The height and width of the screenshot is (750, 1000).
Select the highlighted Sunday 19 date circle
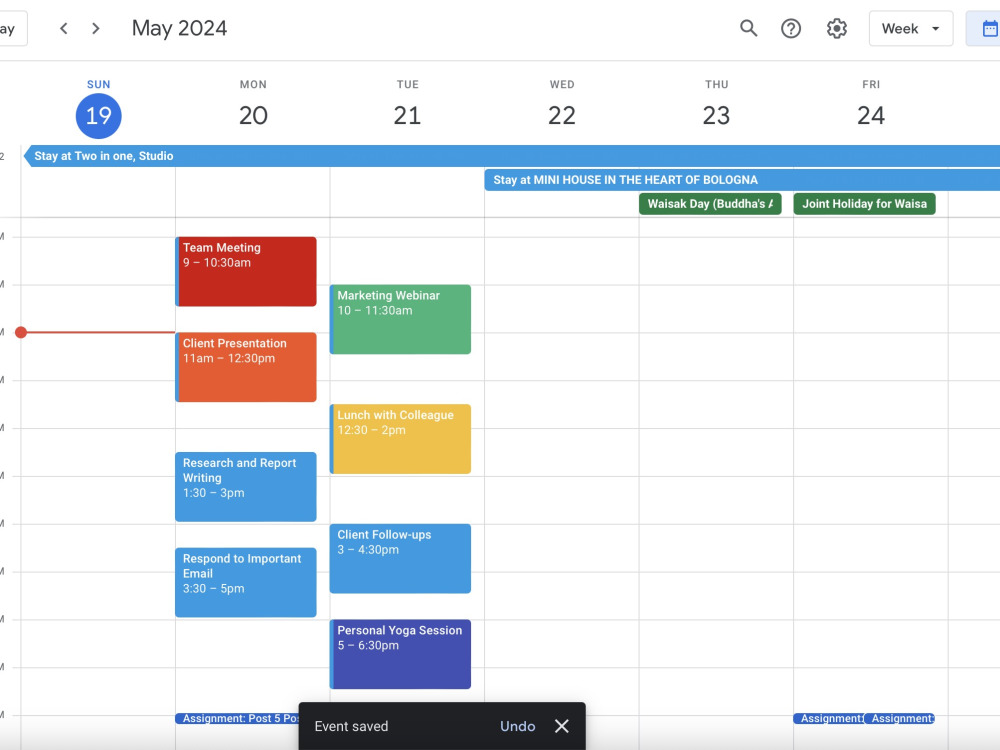(98, 115)
